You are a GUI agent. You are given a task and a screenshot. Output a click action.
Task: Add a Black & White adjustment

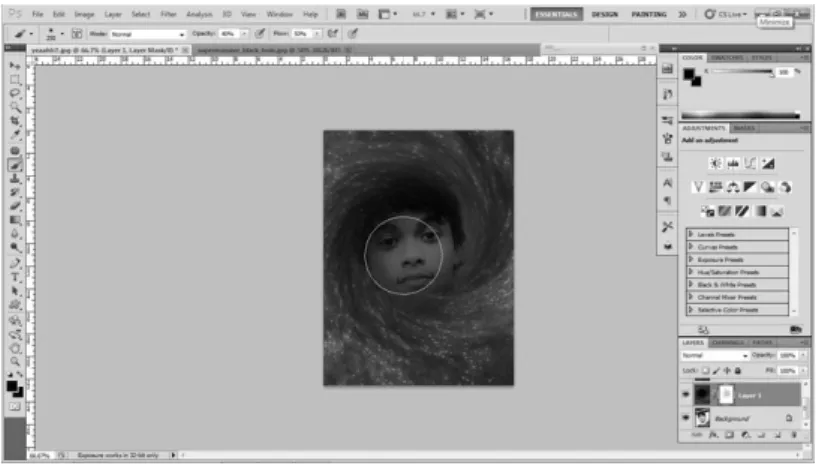pos(750,187)
